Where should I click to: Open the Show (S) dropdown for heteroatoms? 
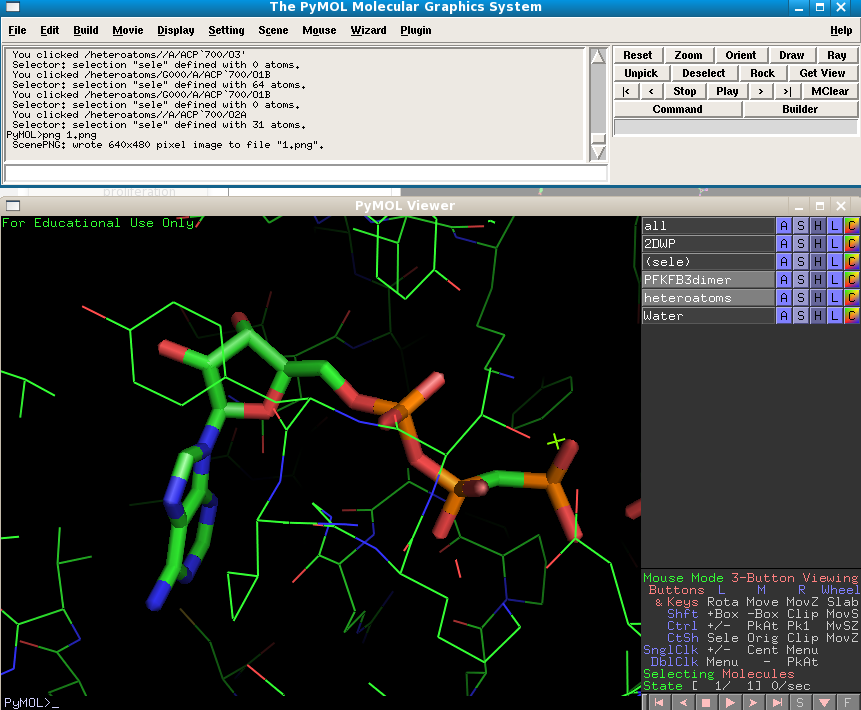(x=801, y=298)
